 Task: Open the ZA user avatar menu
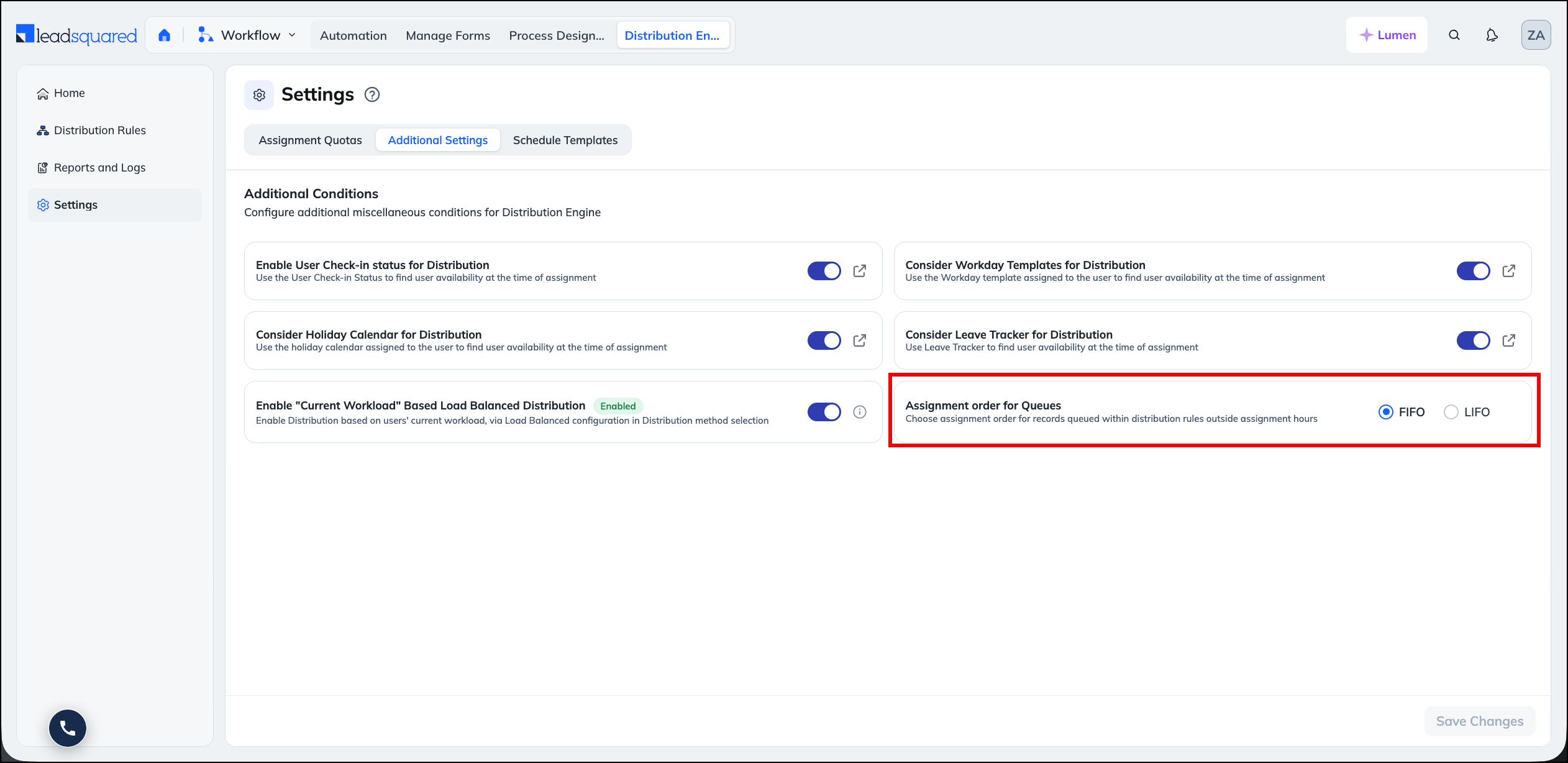coord(1536,35)
